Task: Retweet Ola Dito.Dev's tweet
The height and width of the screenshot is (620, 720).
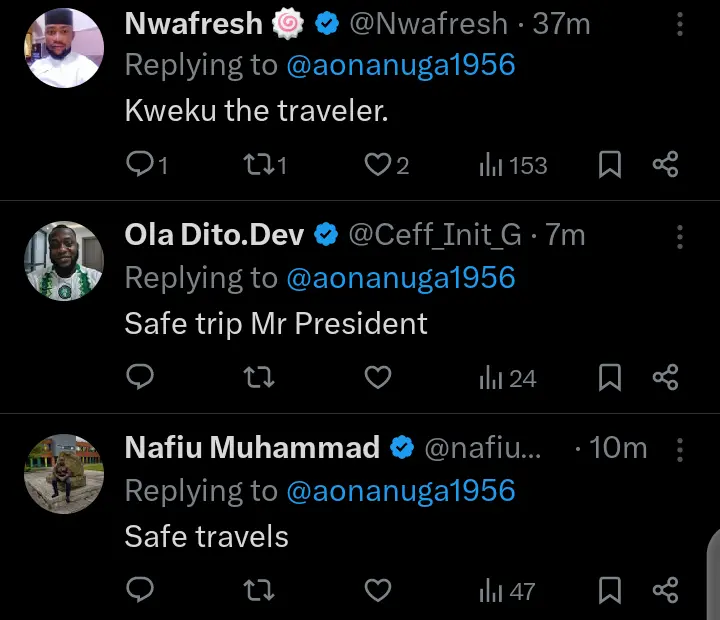Action: coord(259,378)
